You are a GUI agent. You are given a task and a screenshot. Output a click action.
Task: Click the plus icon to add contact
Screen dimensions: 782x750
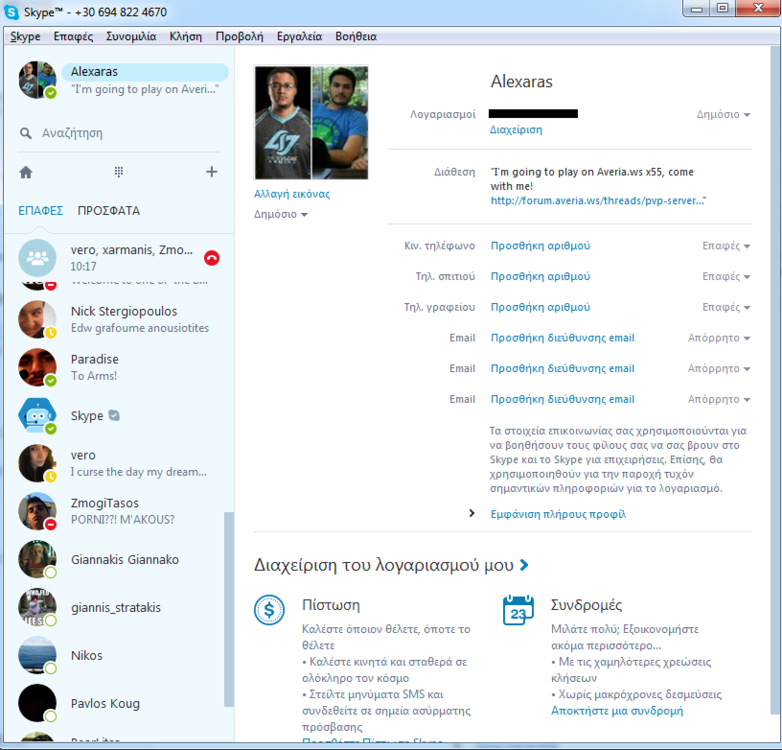211,172
